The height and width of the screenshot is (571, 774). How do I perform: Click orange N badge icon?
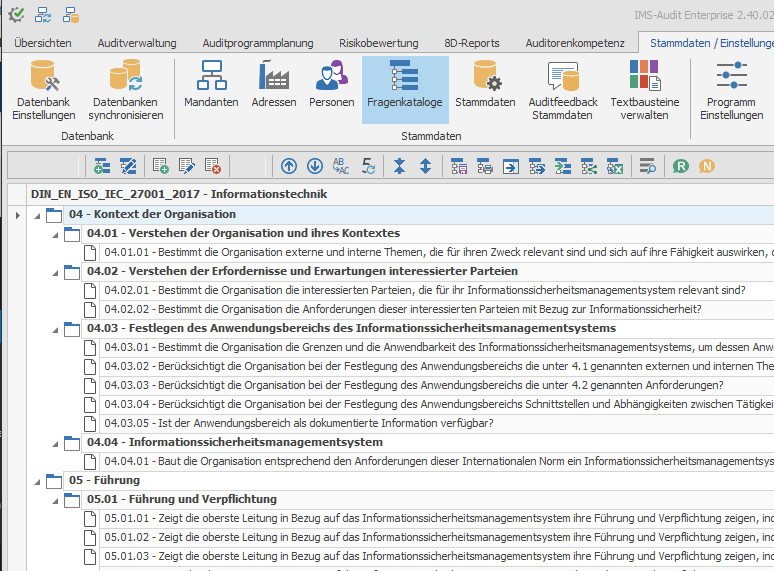[706, 166]
